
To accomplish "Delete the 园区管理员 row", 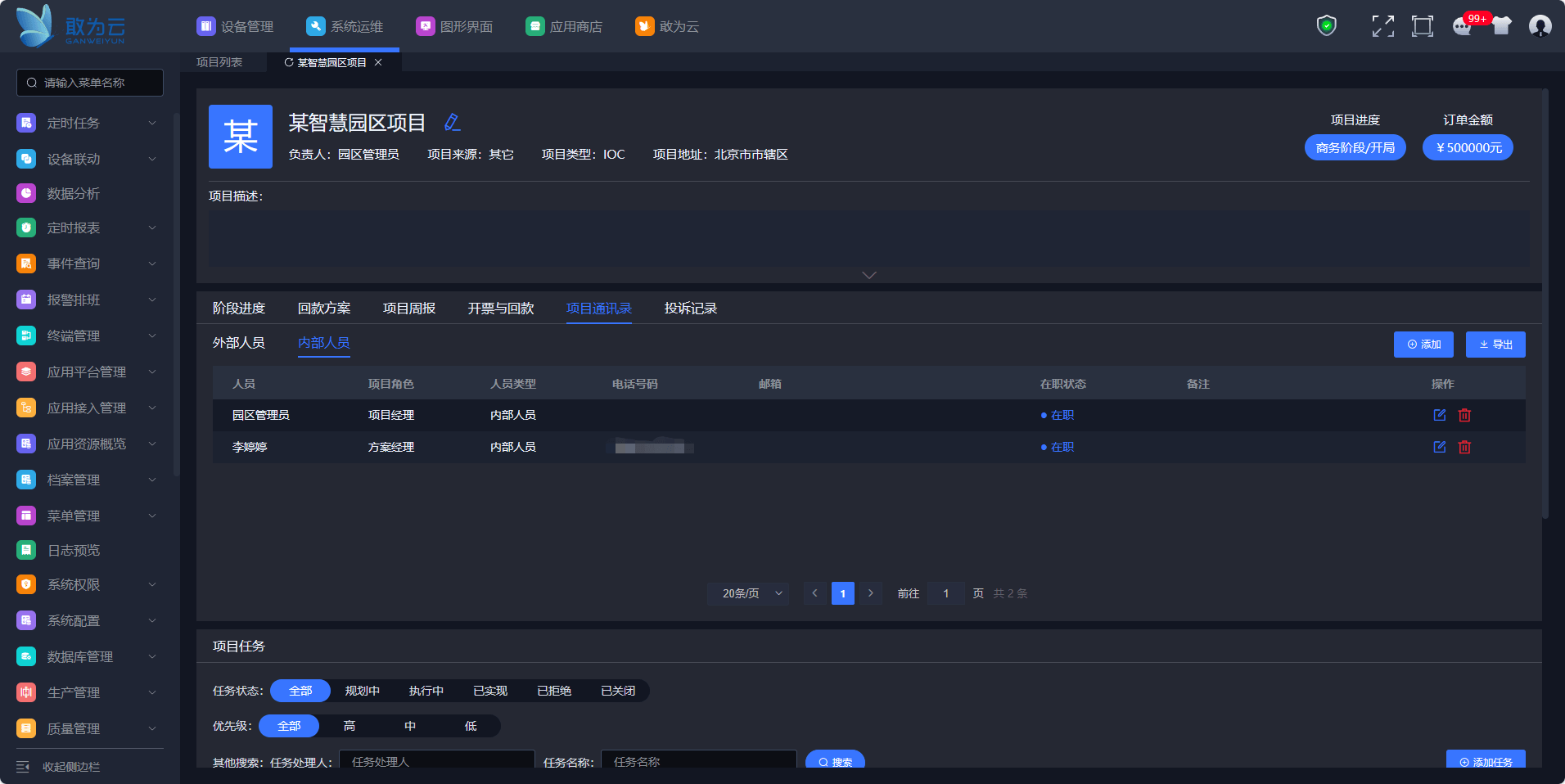I will [1465, 415].
